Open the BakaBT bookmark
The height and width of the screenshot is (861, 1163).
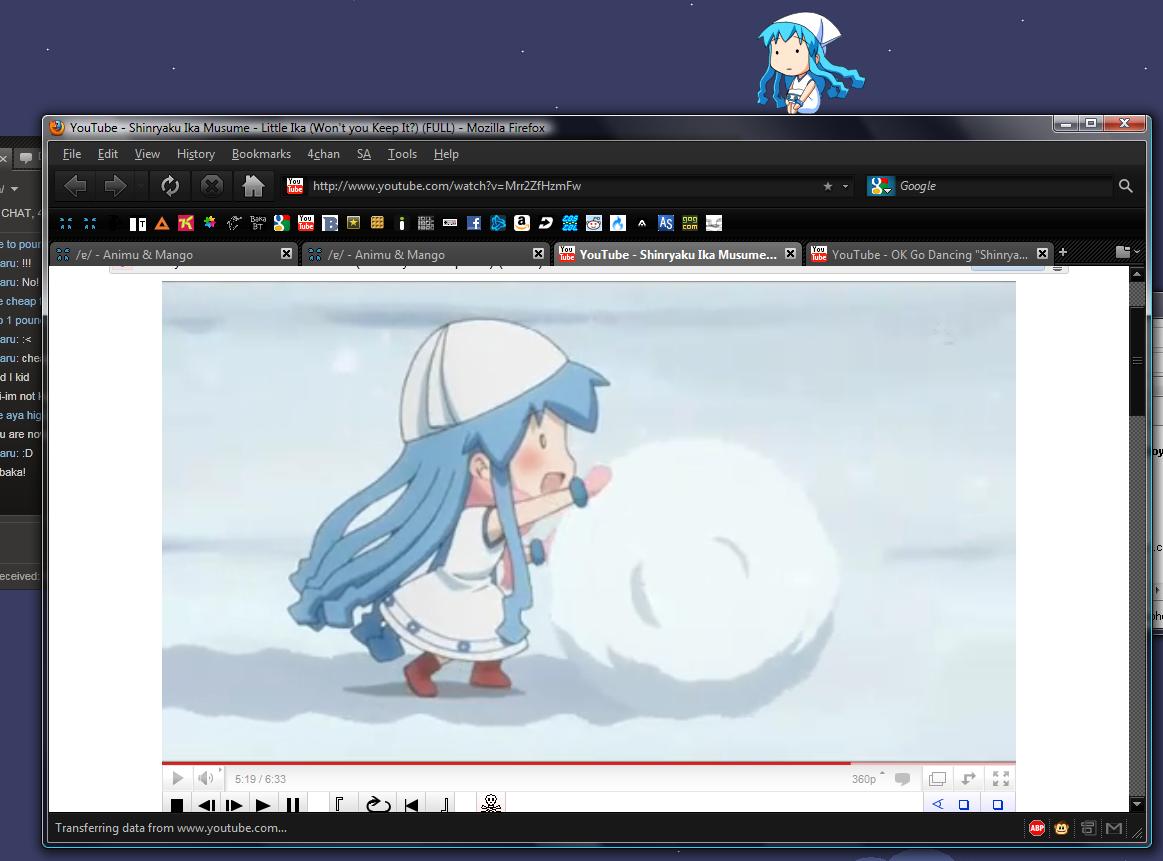257,223
